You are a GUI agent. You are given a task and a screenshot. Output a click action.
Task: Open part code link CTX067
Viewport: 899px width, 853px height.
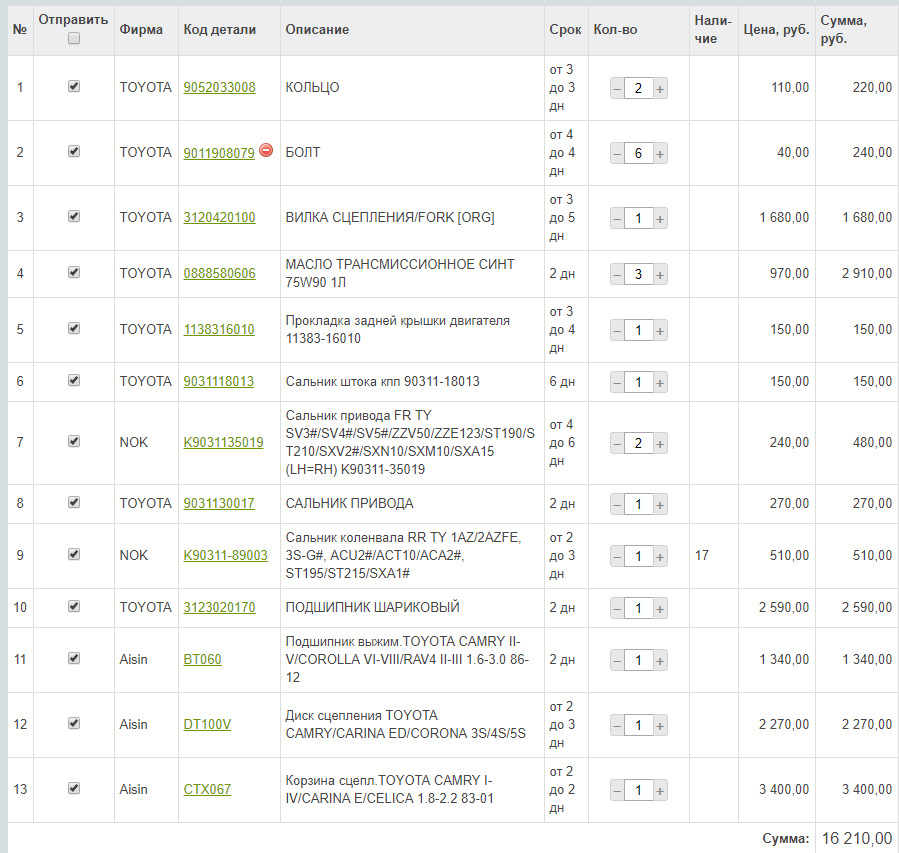208,790
